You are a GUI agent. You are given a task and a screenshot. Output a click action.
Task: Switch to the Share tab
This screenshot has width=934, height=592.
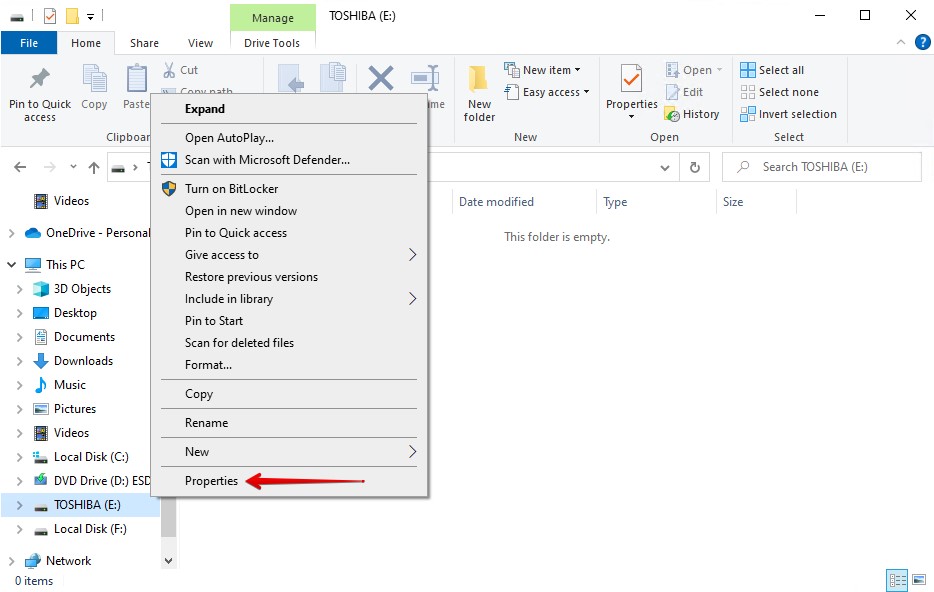pos(144,43)
